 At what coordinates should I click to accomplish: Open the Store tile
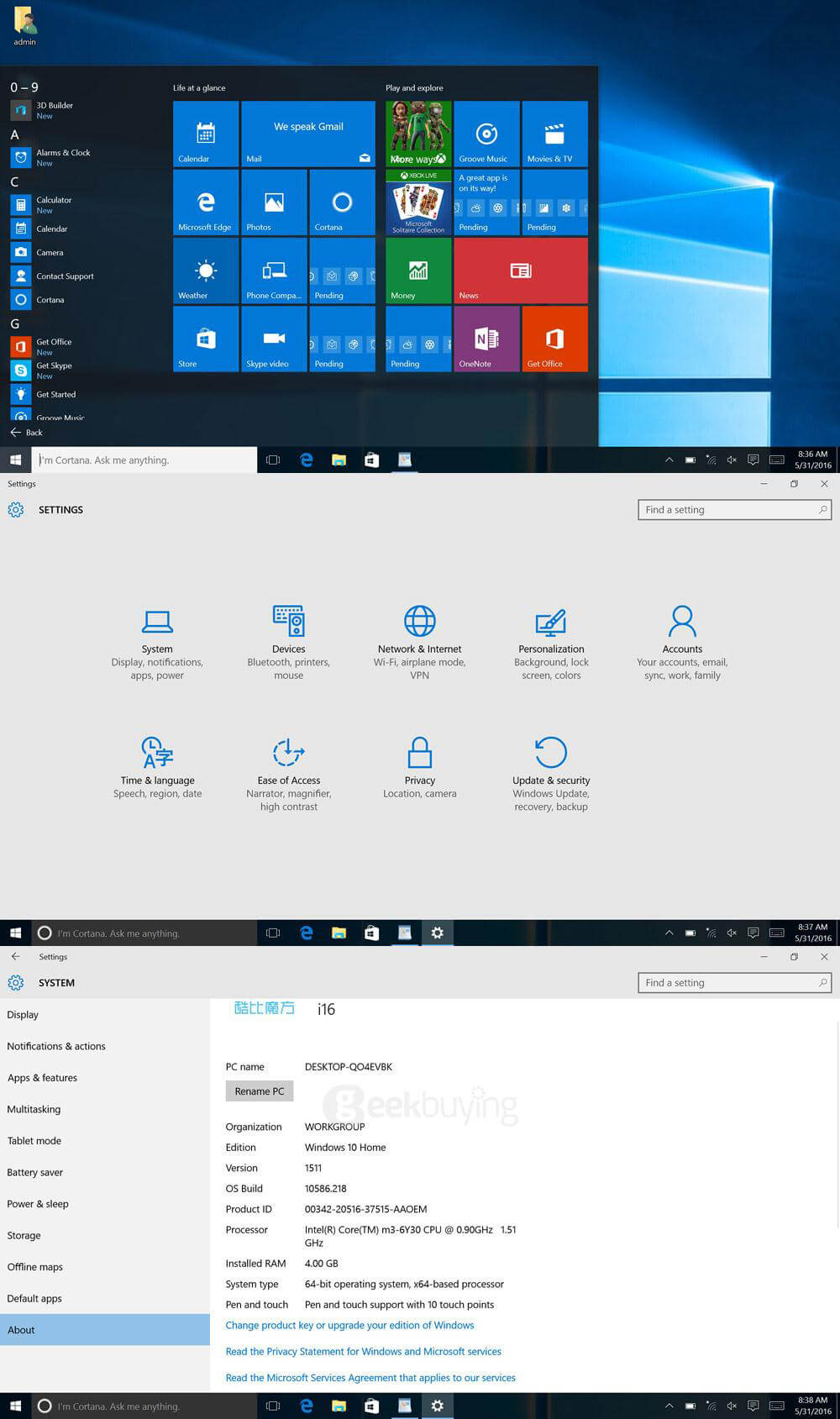206,339
